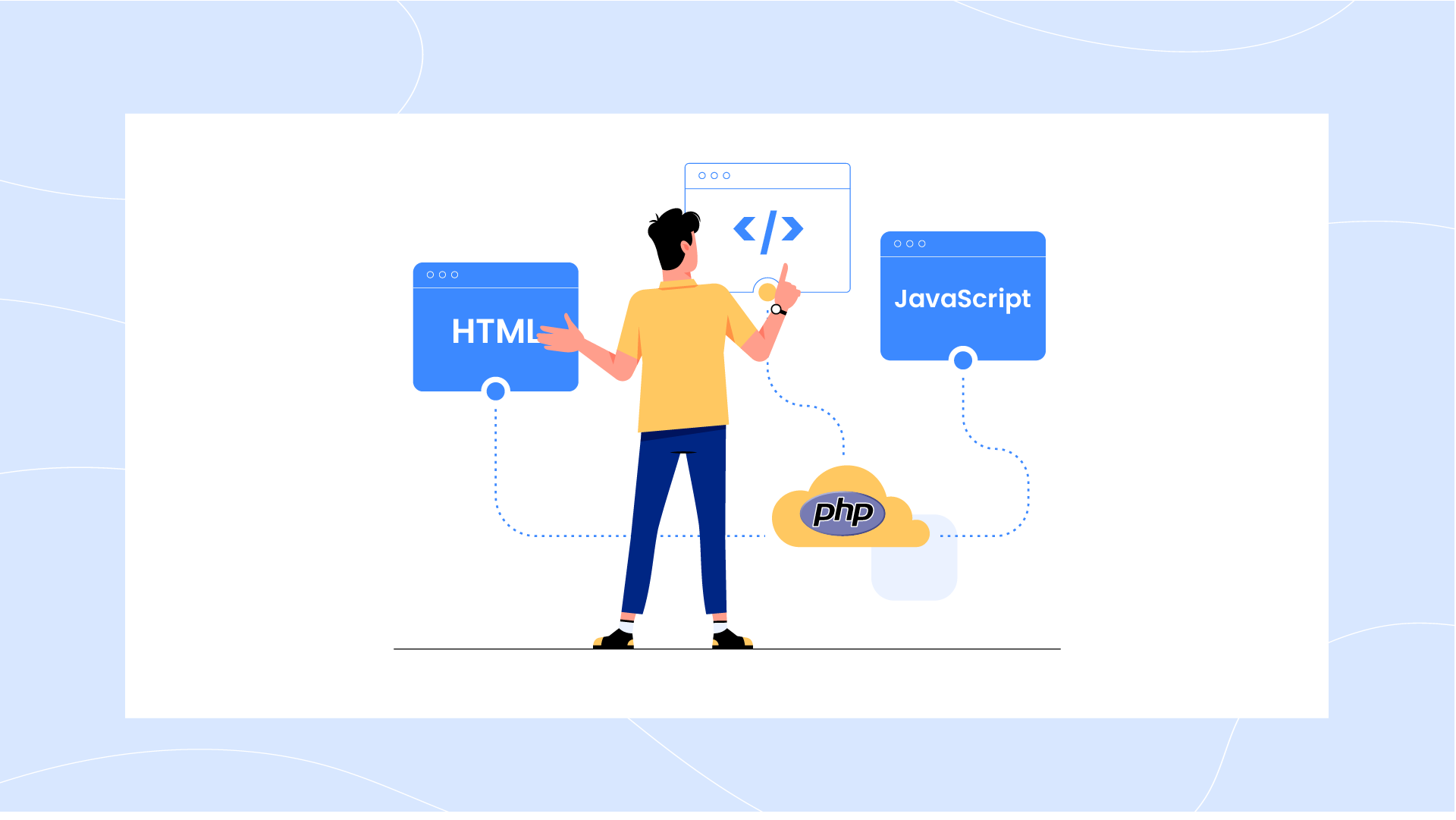This screenshot has height=820, width=1456.
Task: Click the bottom dot connector on JavaScript panel
Action: coord(963,358)
